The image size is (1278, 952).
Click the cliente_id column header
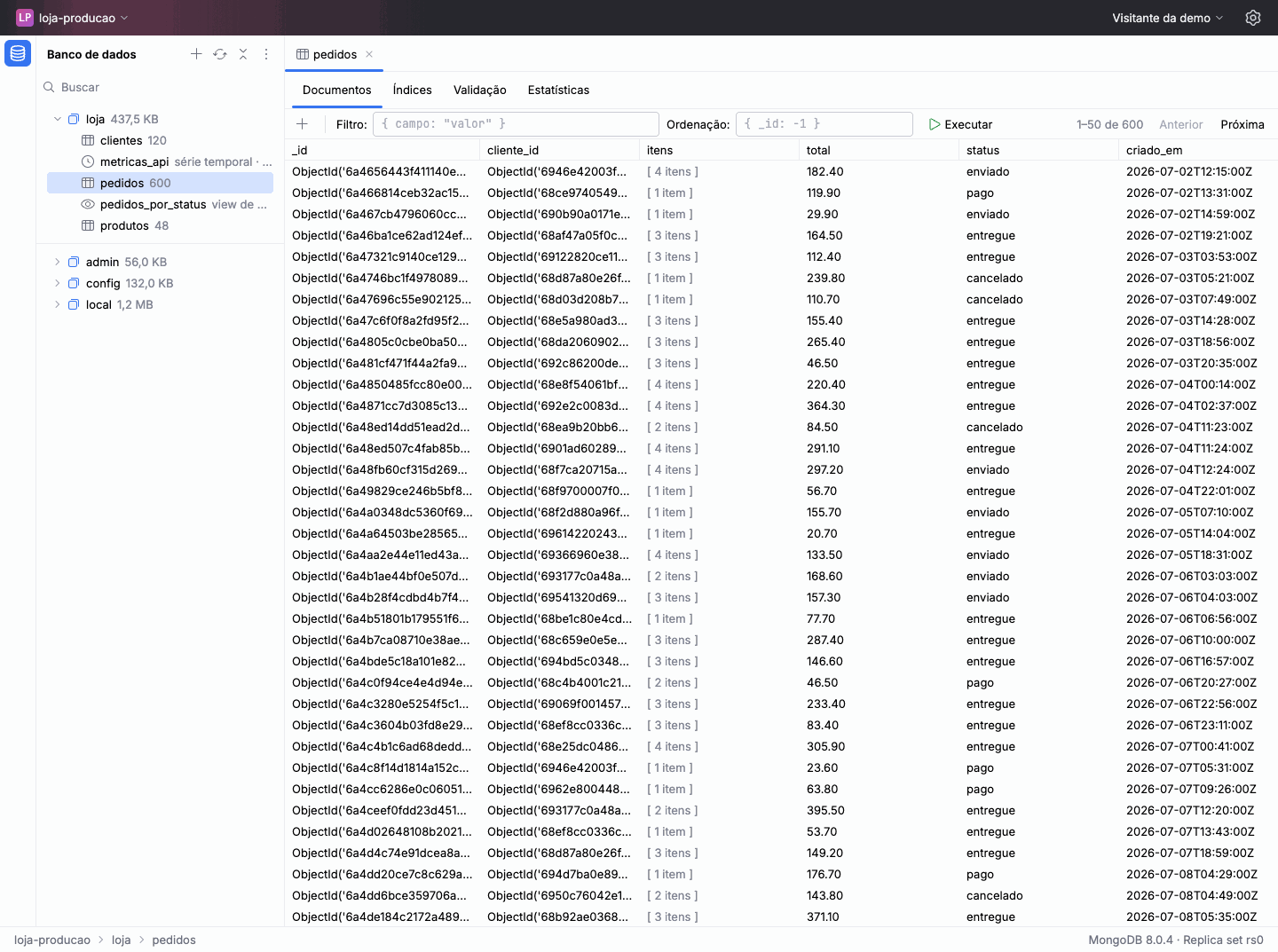point(559,150)
